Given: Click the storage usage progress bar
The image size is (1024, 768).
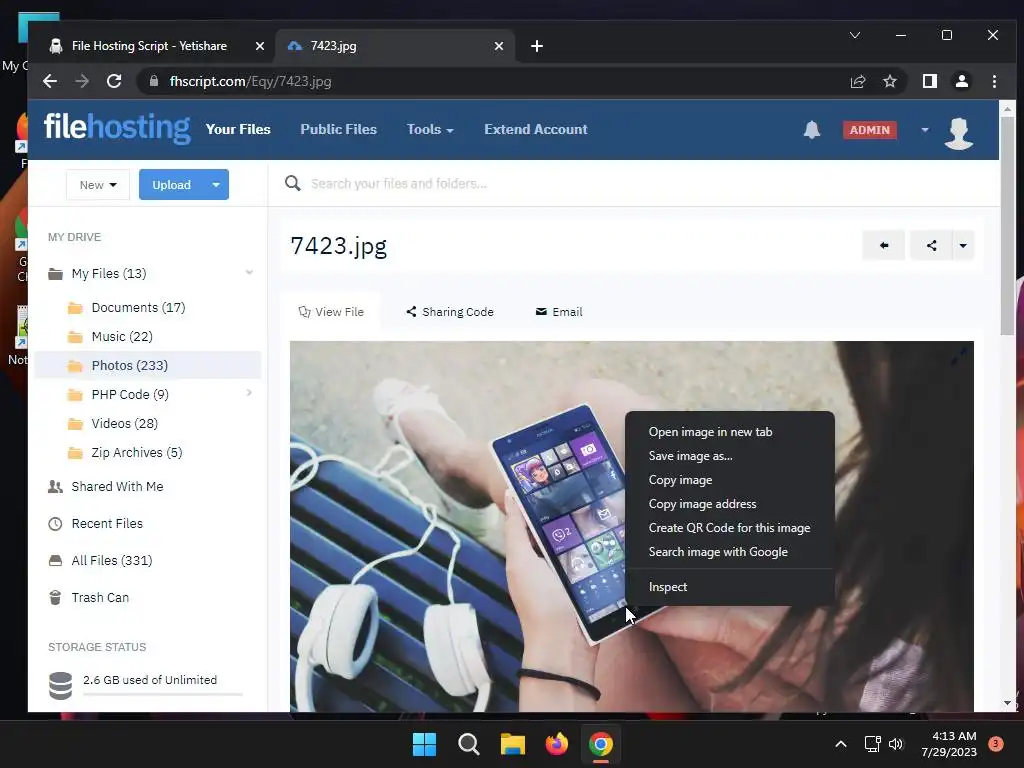Looking at the screenshot, I should coord(163,694).
